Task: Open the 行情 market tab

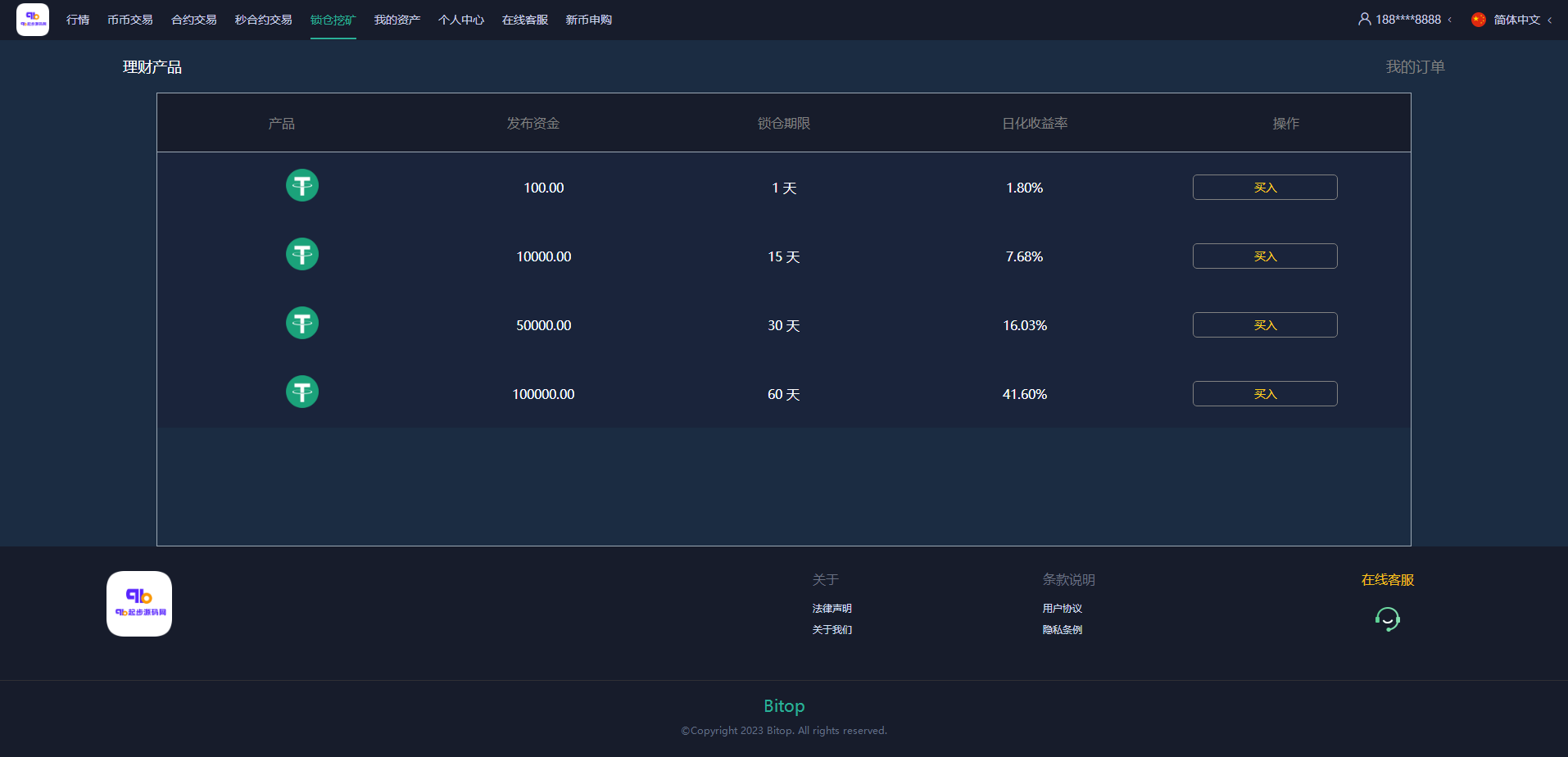Action: click(78, 20)
